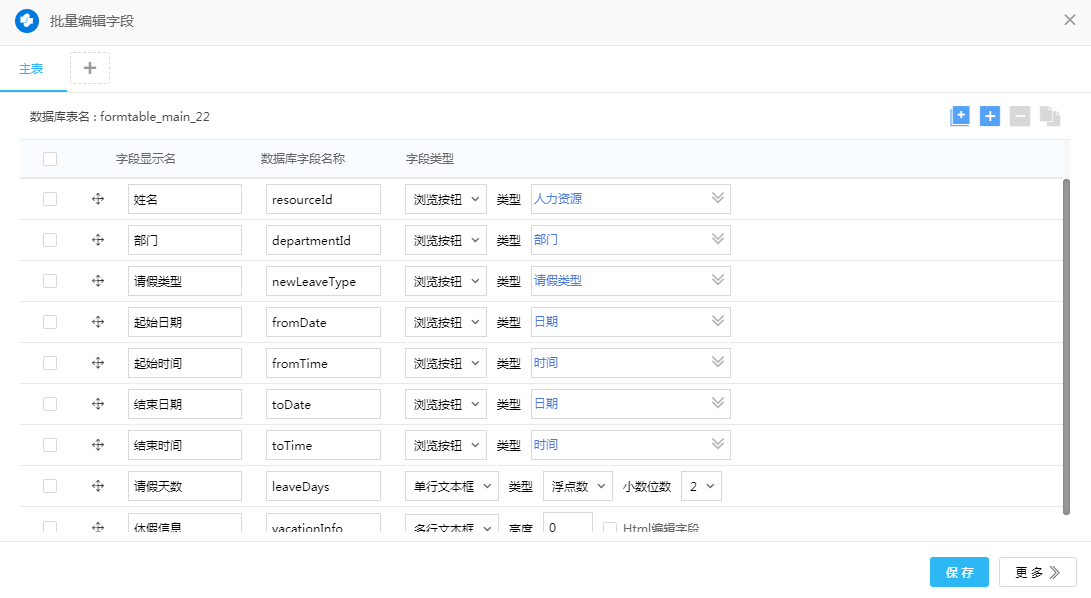Open the decimal places dropdown showing 2
The image size is (1091, 598).
701,486
